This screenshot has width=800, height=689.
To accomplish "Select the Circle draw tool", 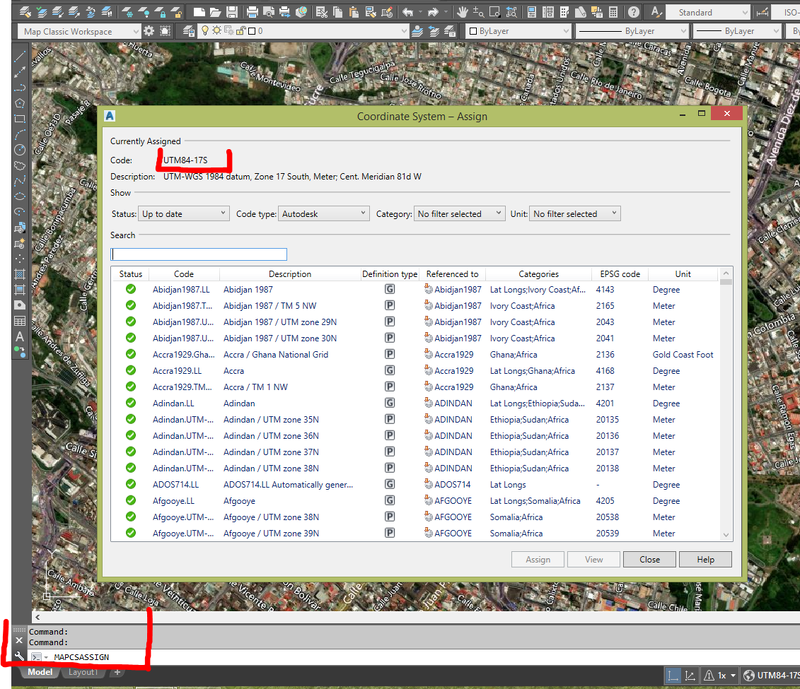I will (x=19, y=149).
